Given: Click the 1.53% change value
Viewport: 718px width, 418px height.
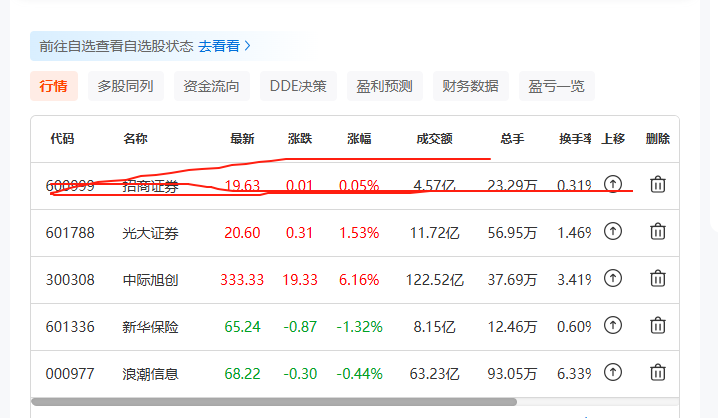Looking at the screenshot, I should click(359, 233).
